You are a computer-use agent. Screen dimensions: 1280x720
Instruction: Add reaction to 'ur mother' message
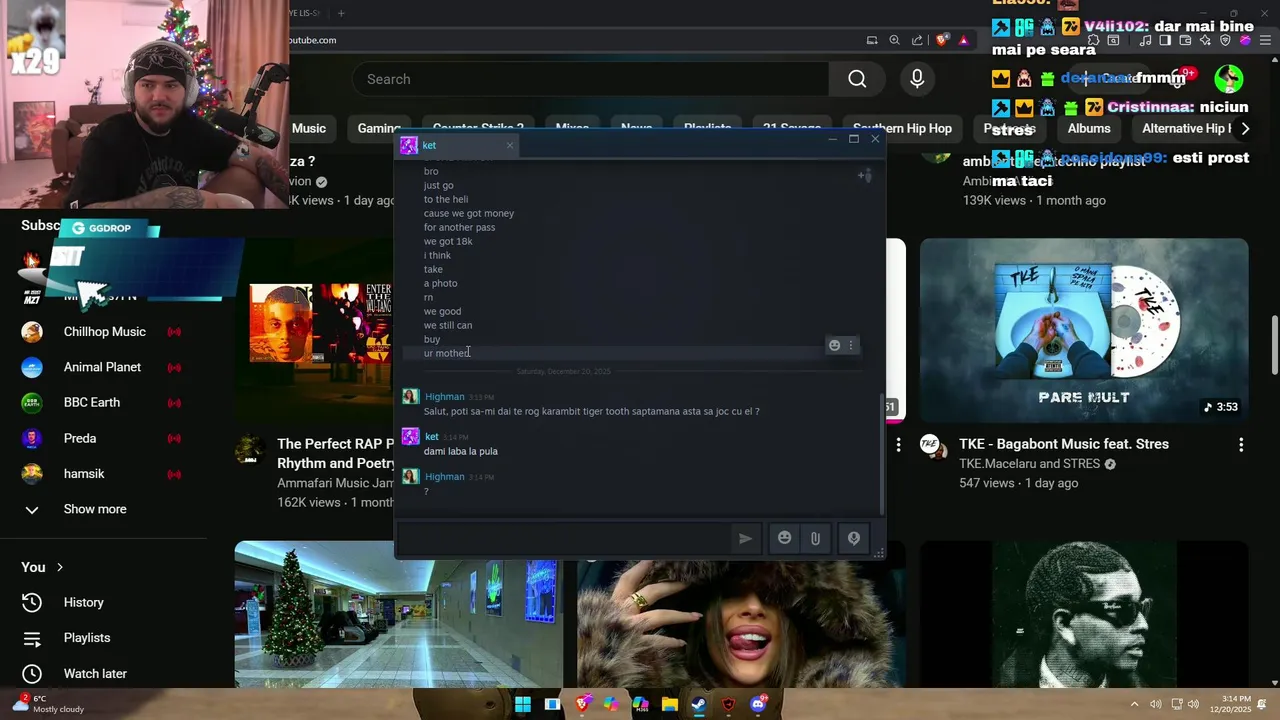tap(834, 345)
